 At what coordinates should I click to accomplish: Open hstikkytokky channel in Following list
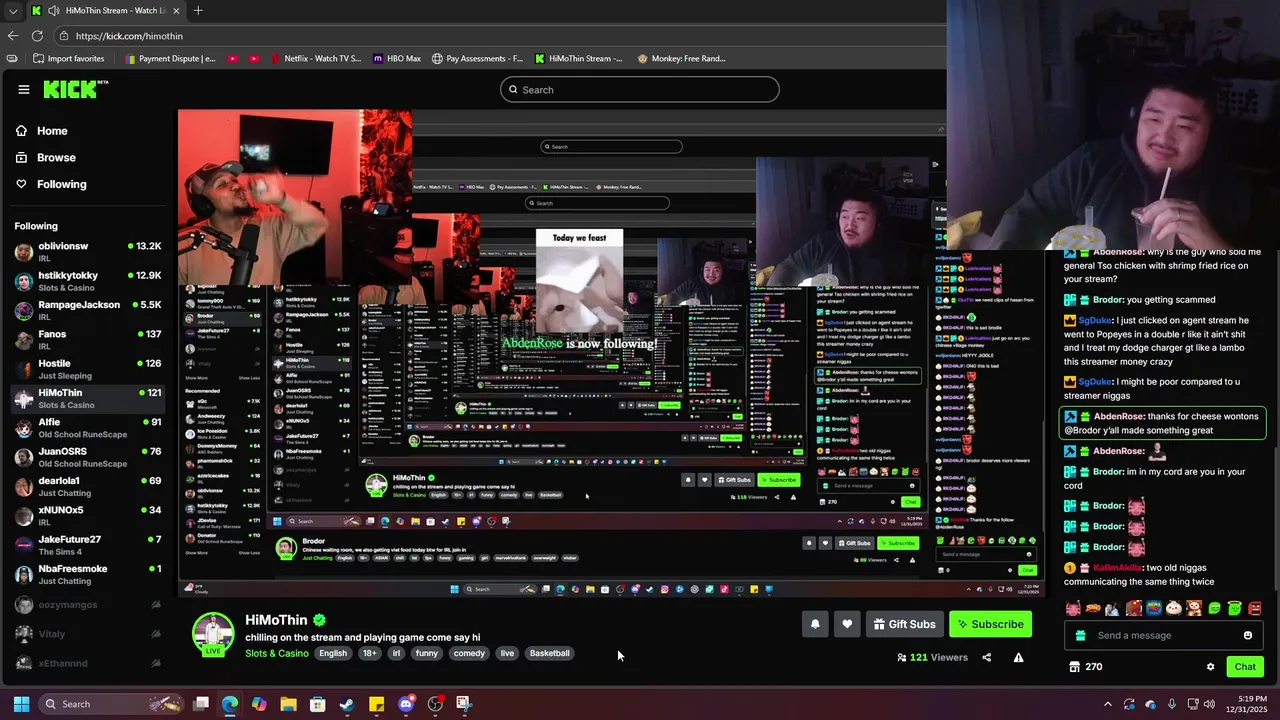click(x=88, y=281)
